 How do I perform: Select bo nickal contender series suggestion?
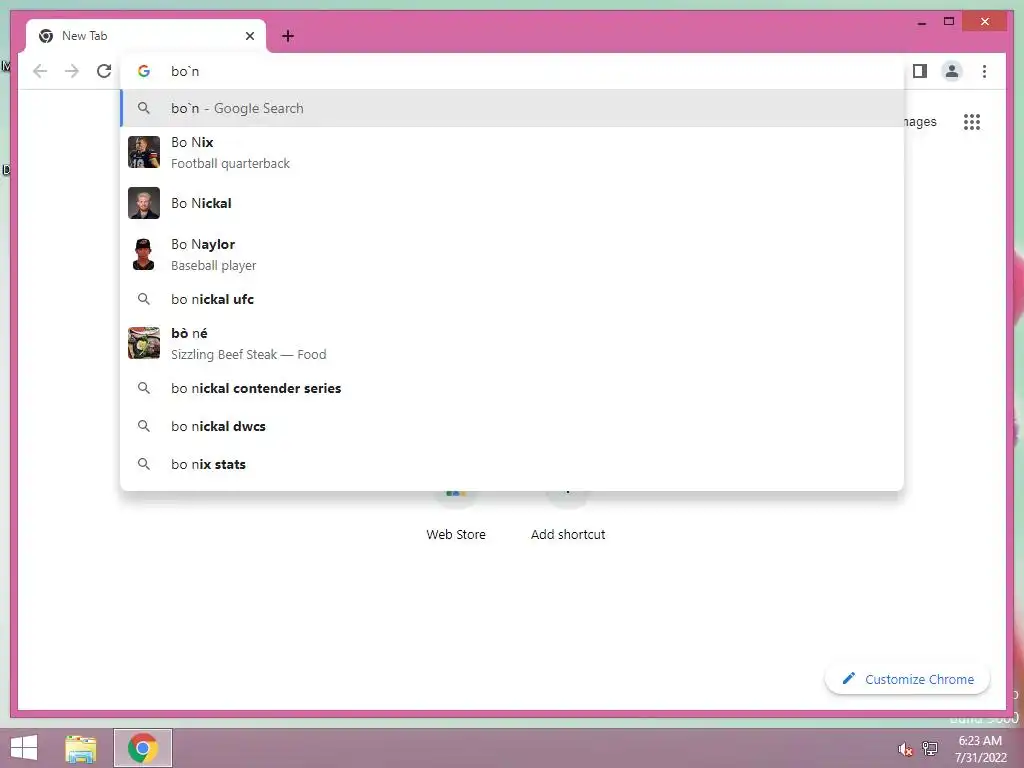click(512, 388)
